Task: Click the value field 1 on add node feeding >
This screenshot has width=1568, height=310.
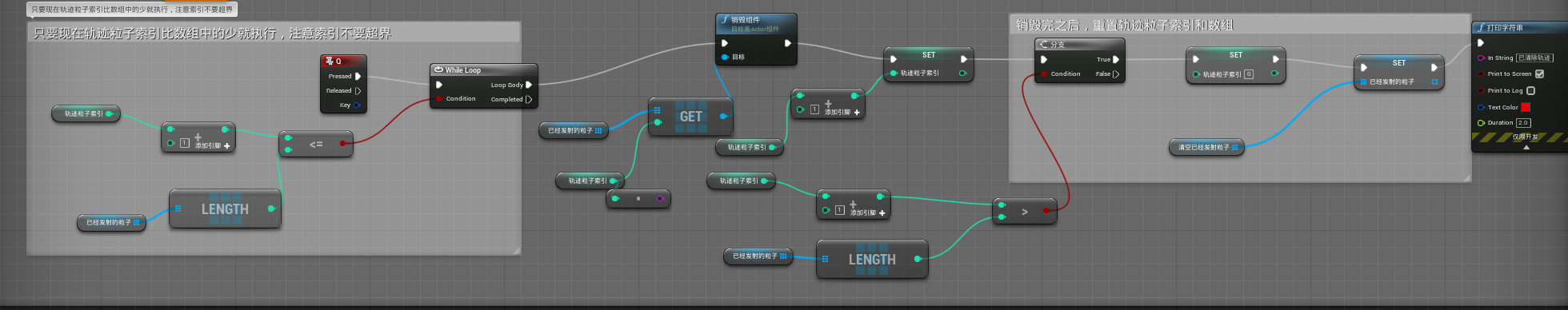Action: pos(839,211)
